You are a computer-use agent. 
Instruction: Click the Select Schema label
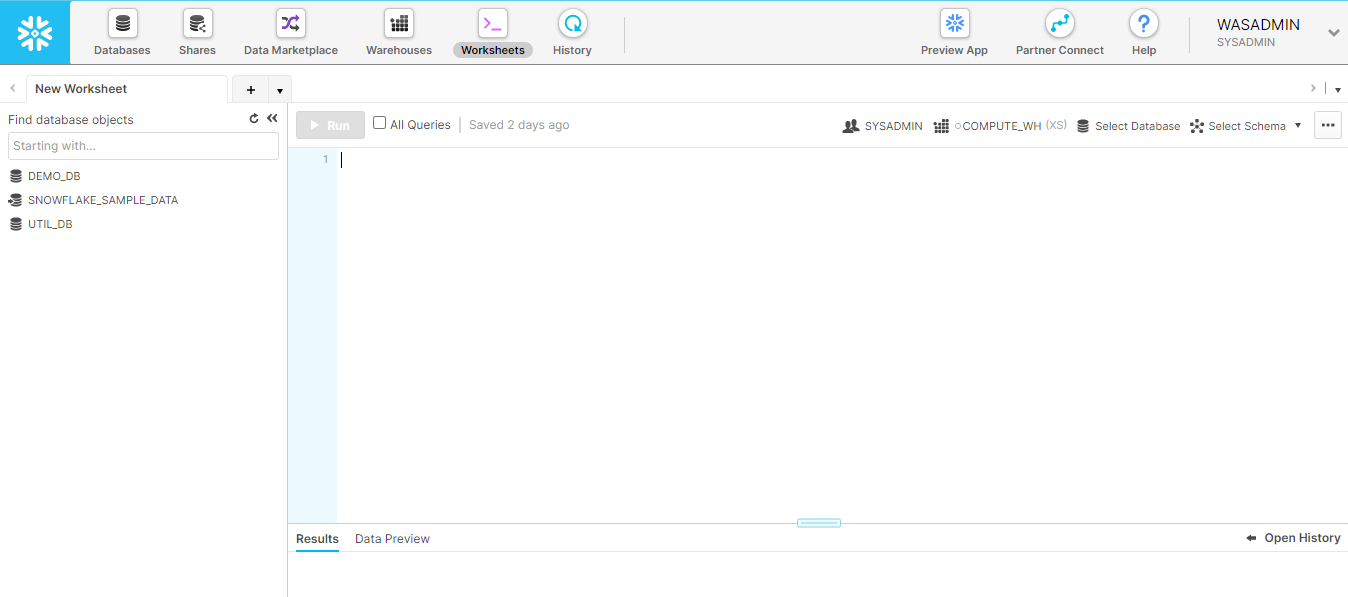[x=1247, y=126]
